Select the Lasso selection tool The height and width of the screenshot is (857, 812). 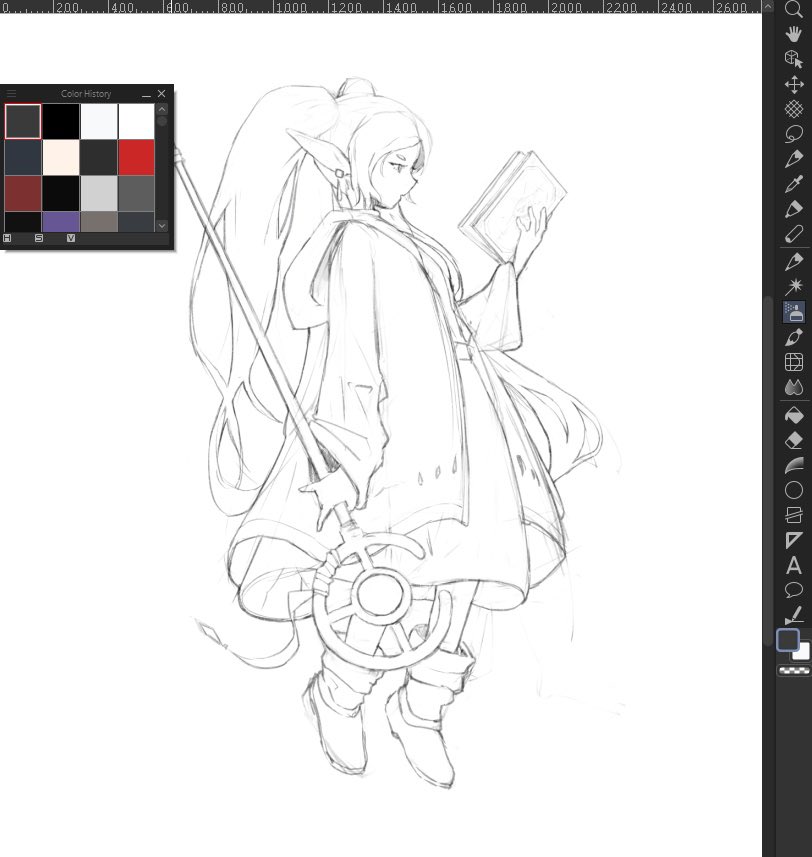point(793,134)
